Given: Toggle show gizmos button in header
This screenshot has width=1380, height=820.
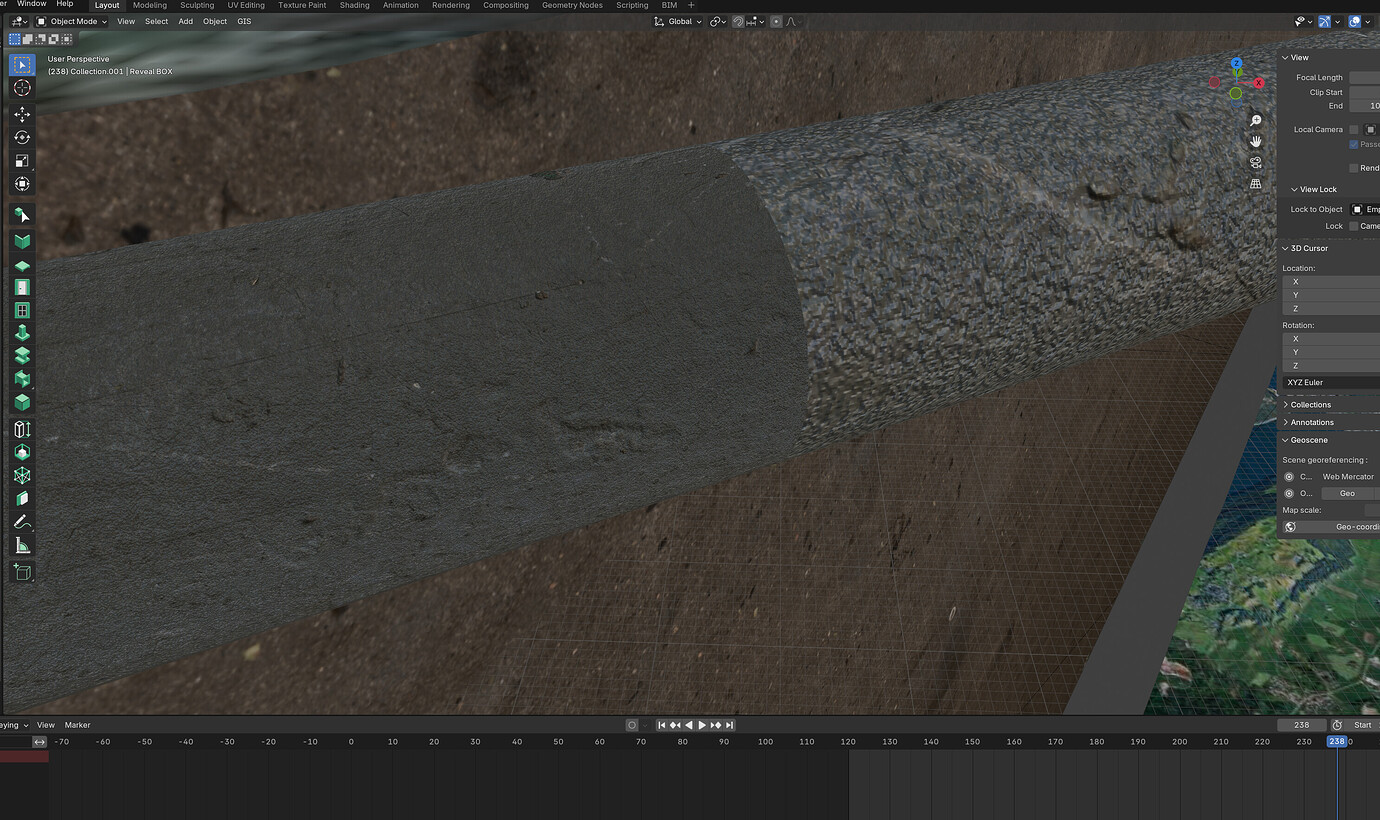Looking at the screenshot, I should 1324,21.
